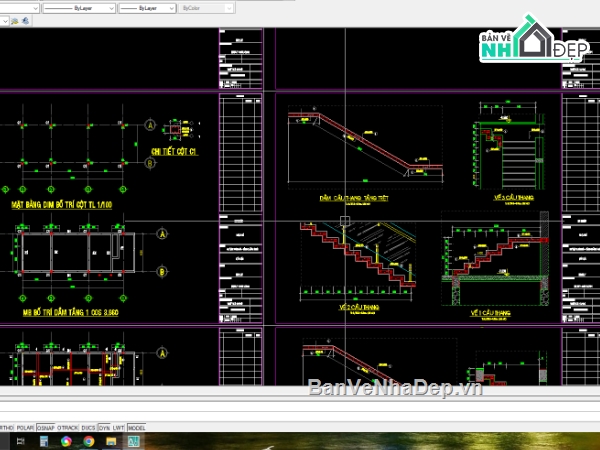
Task: Select "MB BỐ TRÍ DẦM TẦNG 1 COS 3.660" title
Action: (70, 312)
